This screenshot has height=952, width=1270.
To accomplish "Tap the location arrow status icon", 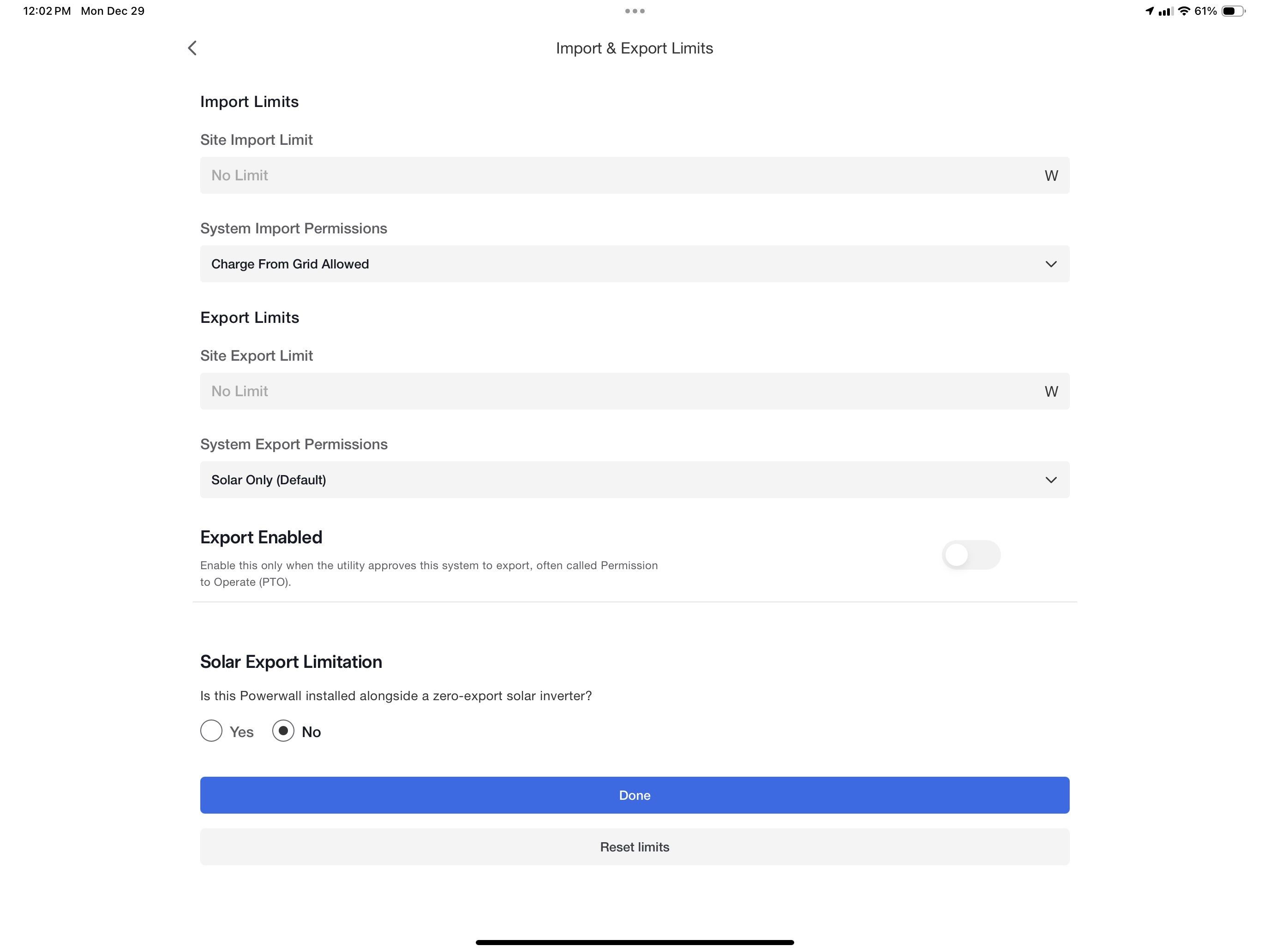I will [x=1149, y=11].
